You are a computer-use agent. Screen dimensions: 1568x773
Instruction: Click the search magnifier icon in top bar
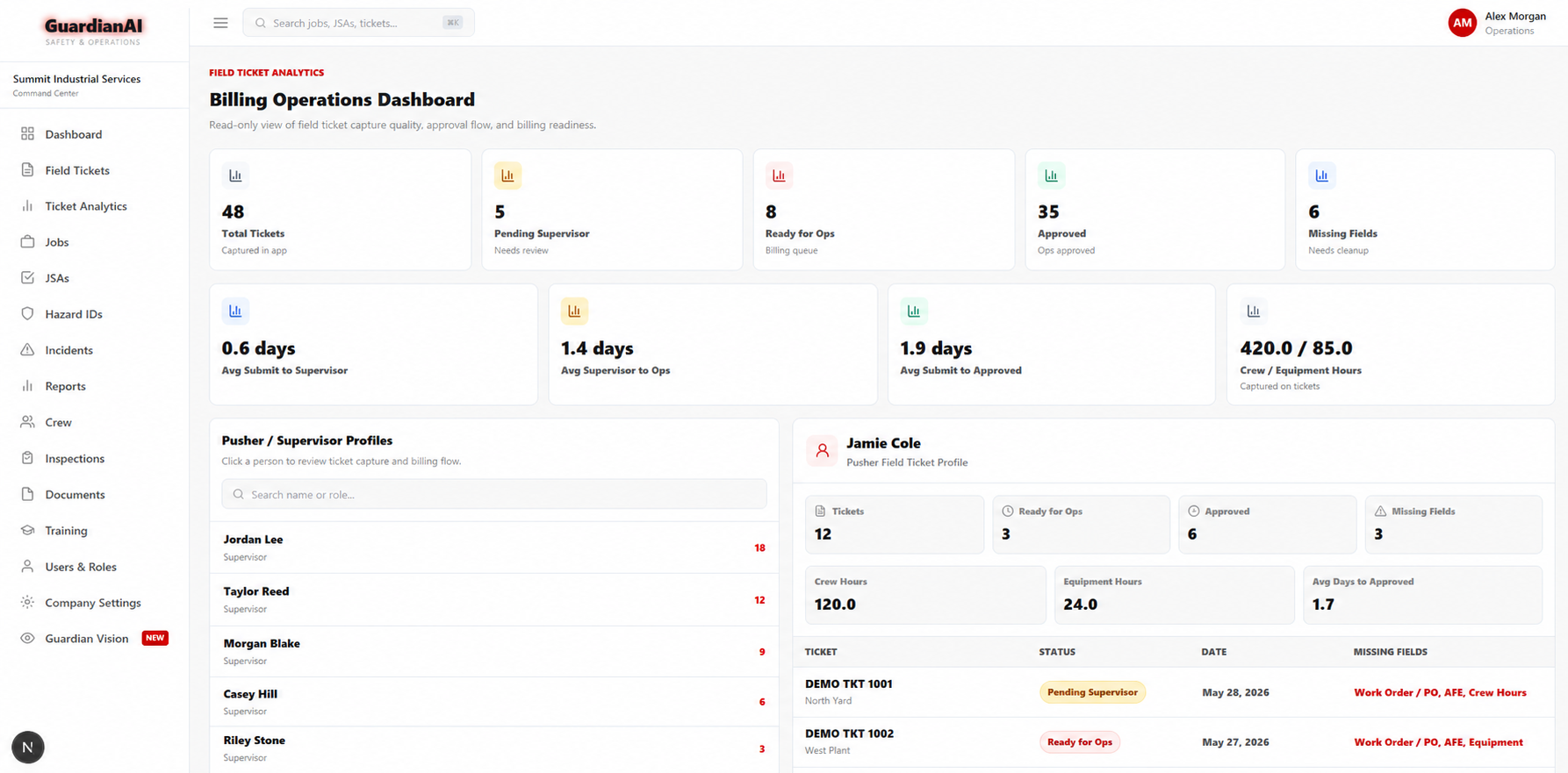click(x=261, y=23)
